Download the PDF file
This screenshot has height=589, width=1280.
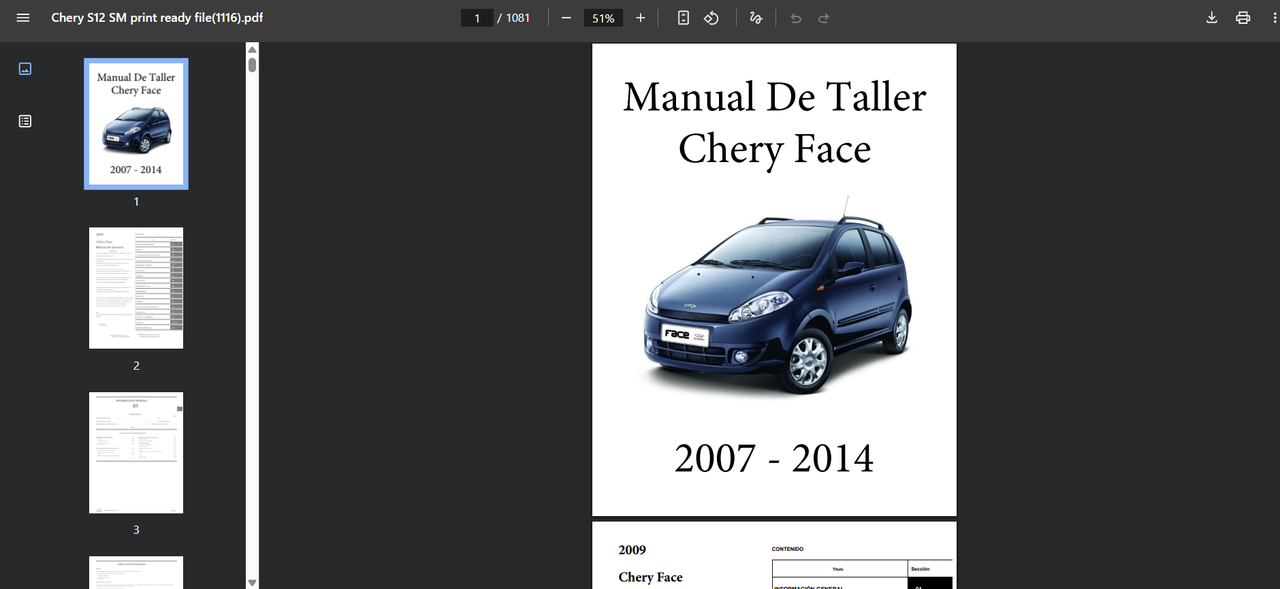(x=1212, y=18)
